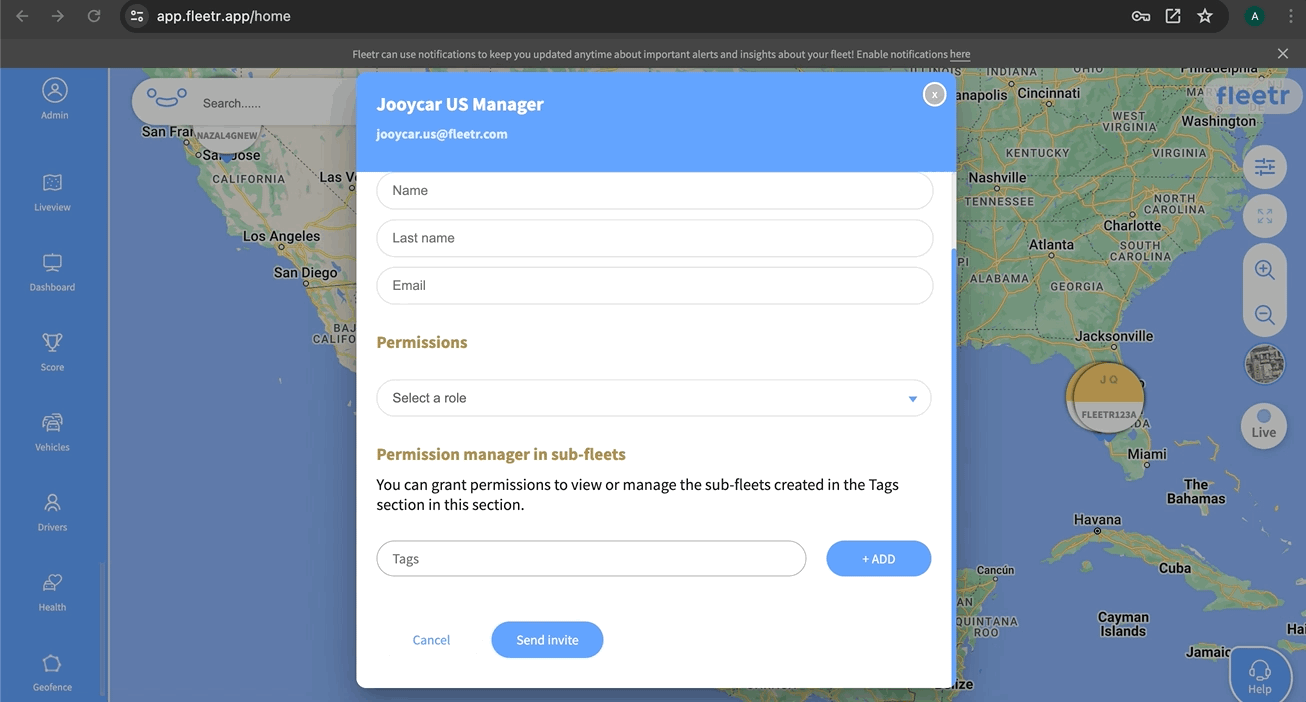The height and width of the screenshot is (702, 1306).
Task: Click the address bar URL
Action: [x=224, y=16]
